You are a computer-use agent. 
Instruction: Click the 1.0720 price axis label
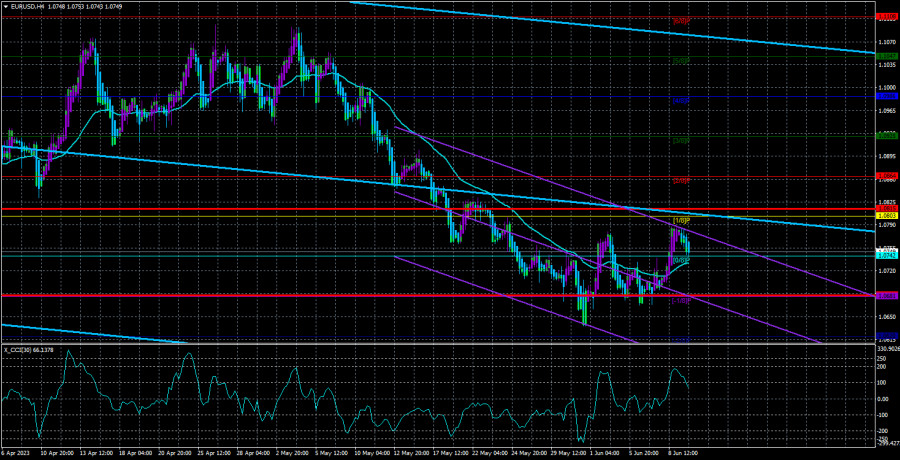887,270
